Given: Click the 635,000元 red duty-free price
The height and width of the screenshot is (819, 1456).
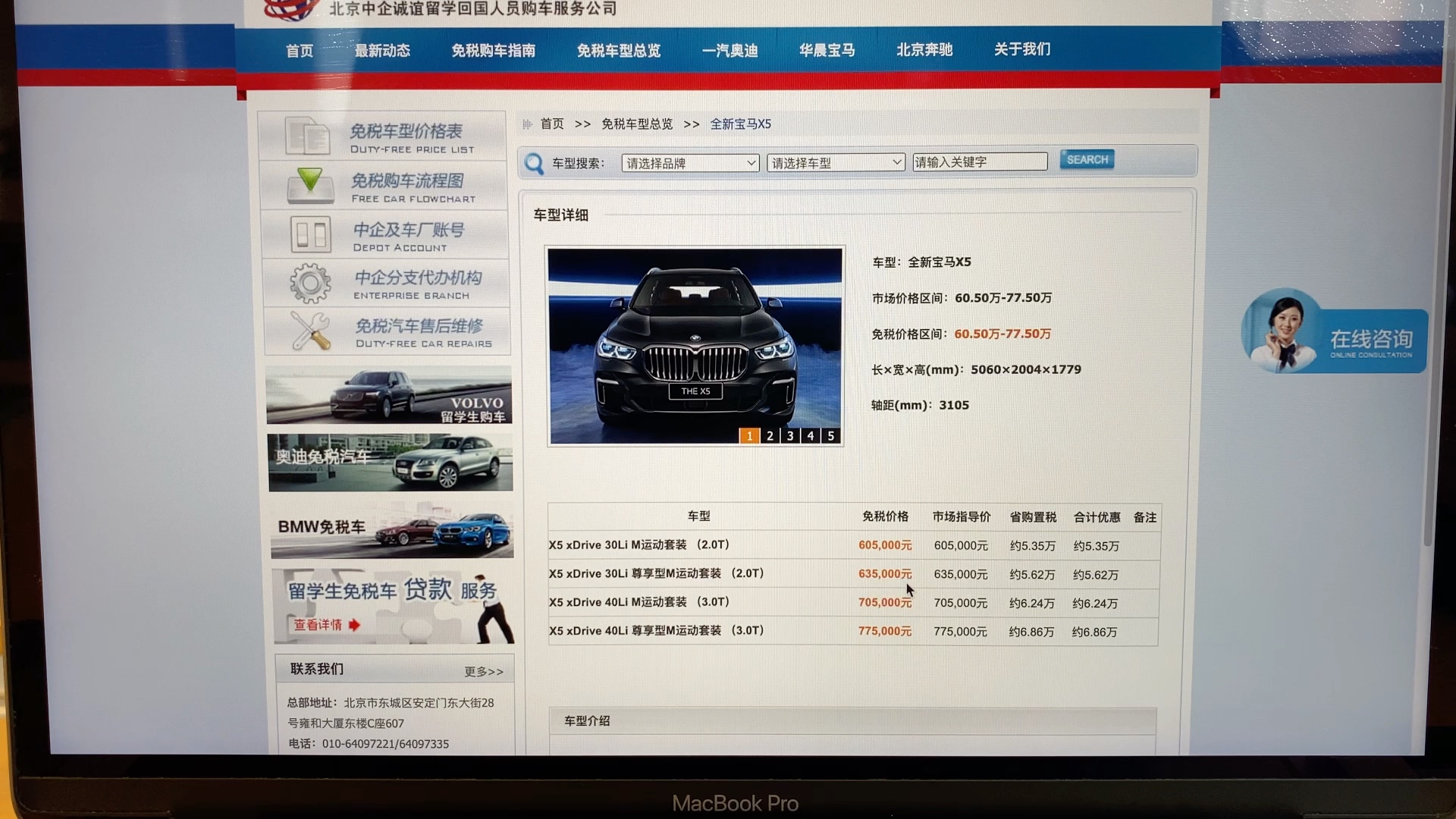Looking at the screenshot, I should pyautogui.click(x=885, y=574).
